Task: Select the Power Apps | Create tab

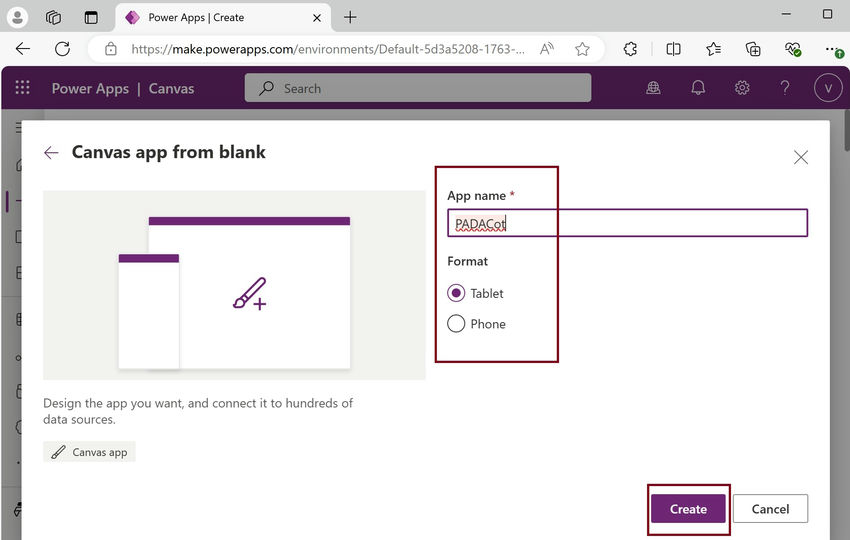Action: click(x=223, y=18)
